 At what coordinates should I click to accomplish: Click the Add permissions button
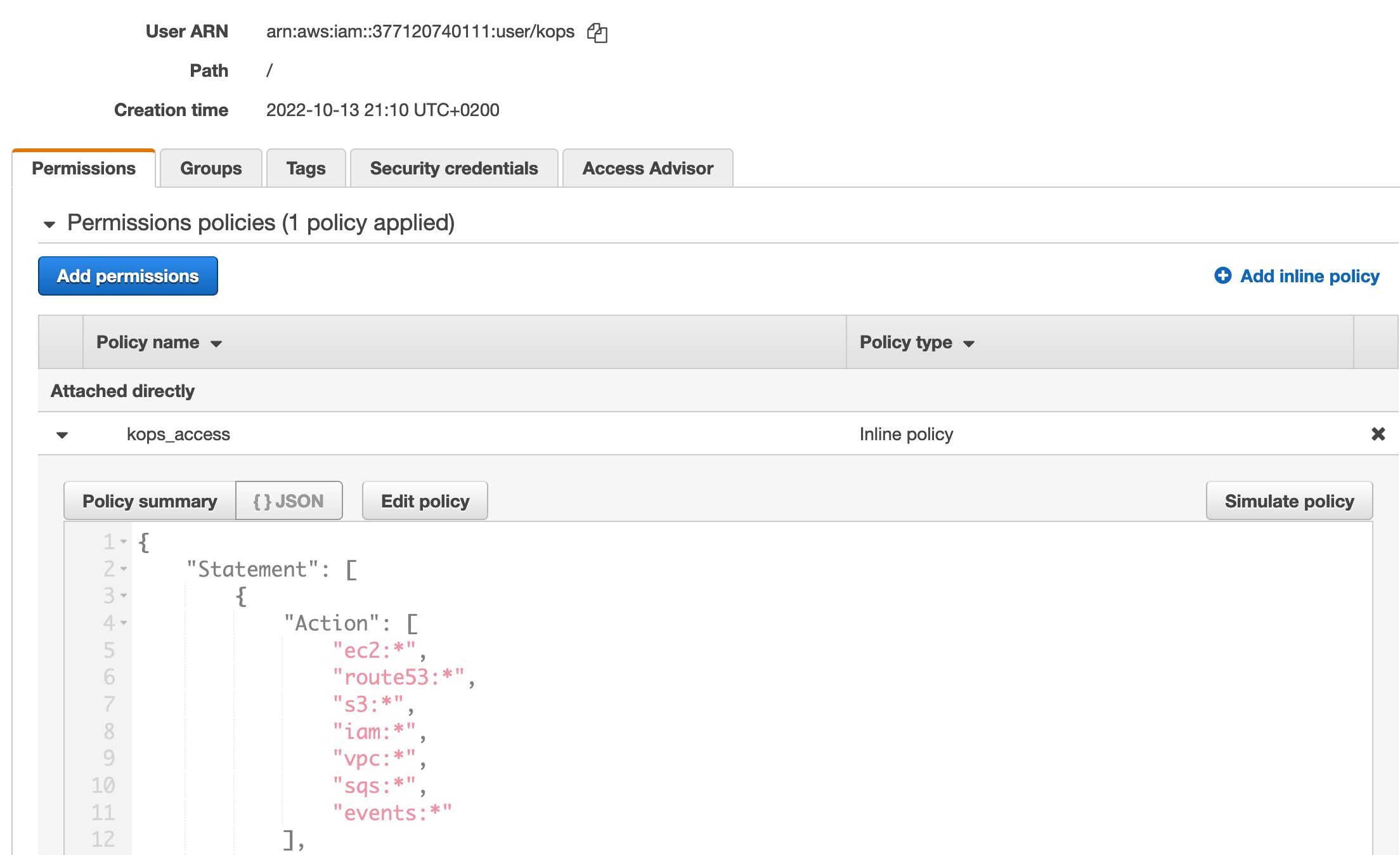coord(128,276)
